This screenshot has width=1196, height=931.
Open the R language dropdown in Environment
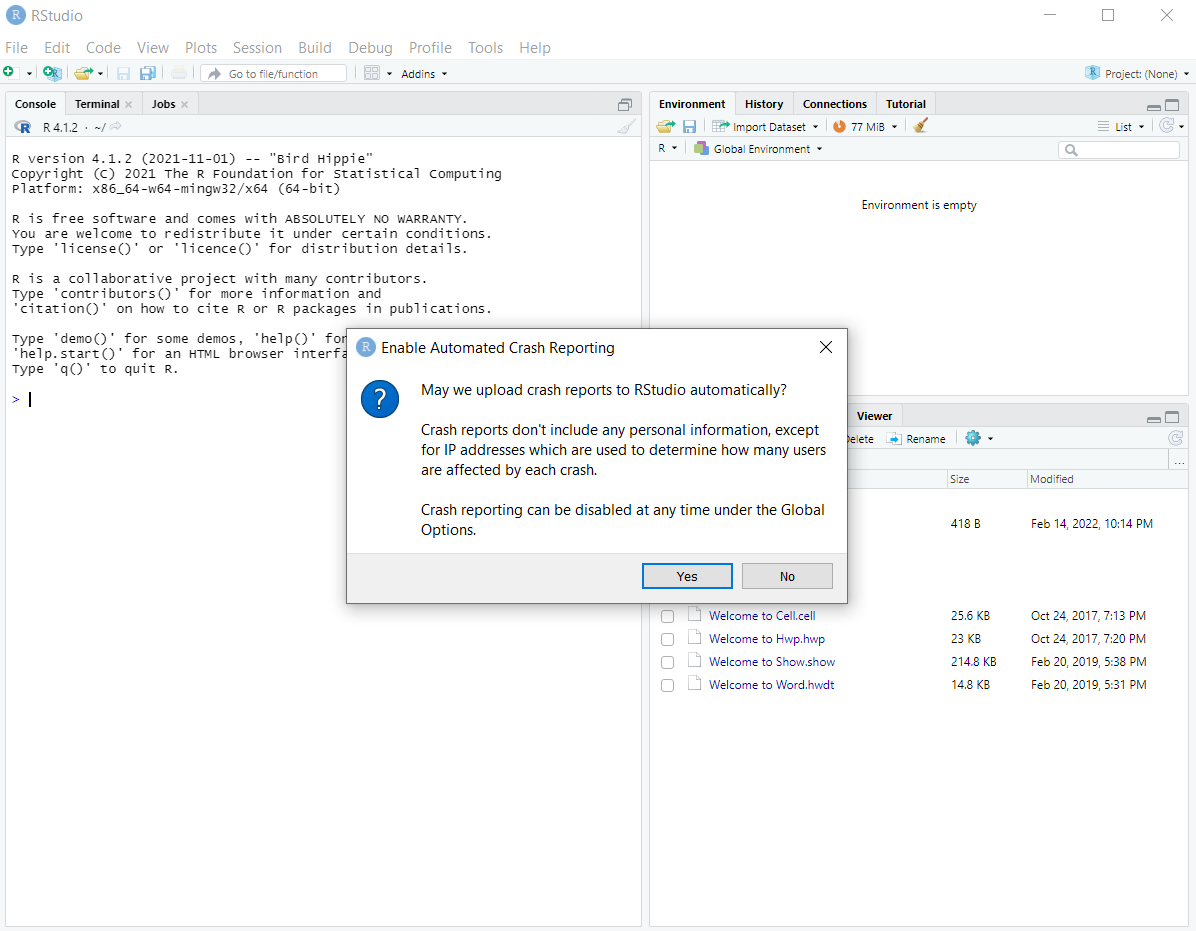(667, 149)
